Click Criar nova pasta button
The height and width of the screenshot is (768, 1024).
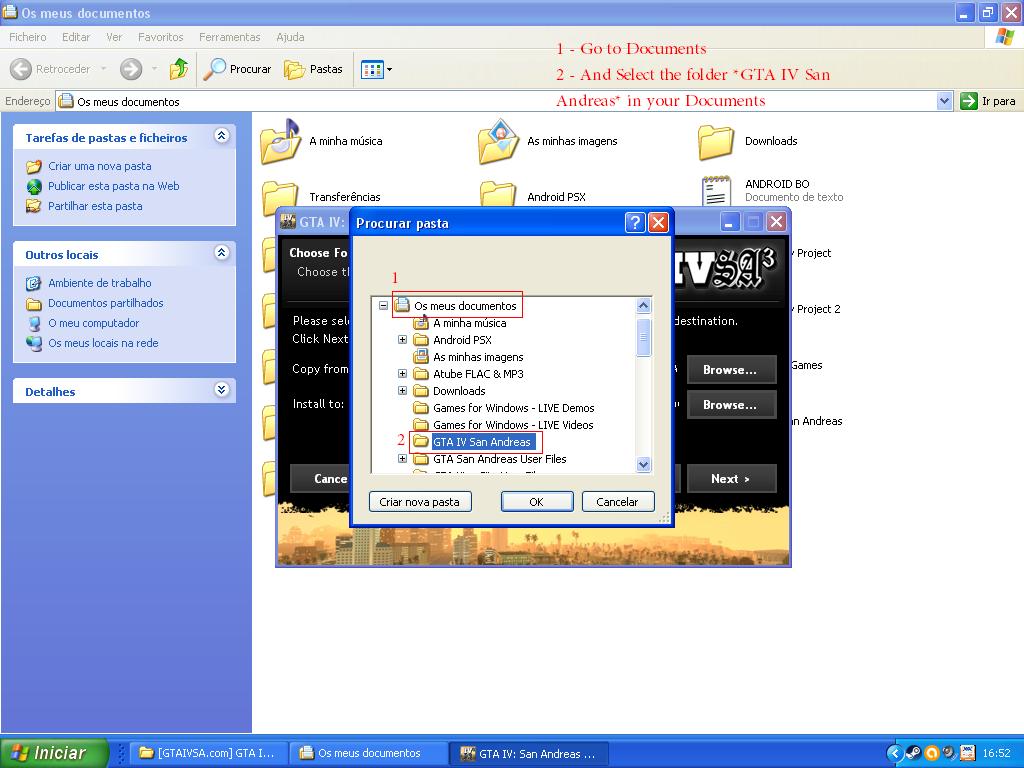point(420,502)
